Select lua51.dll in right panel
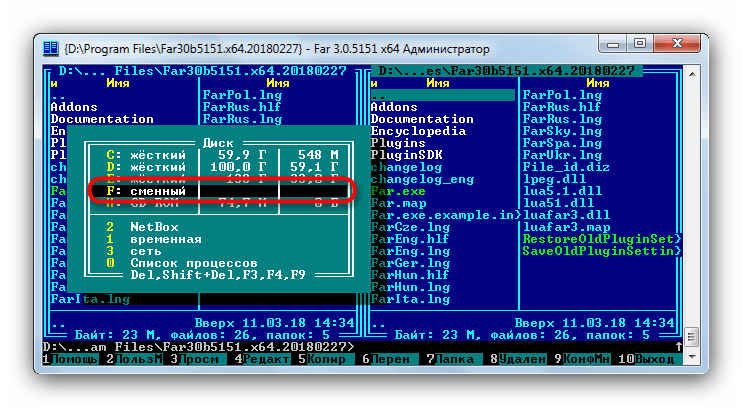Viewport: 743px width, 408px height. coord(558,203)
